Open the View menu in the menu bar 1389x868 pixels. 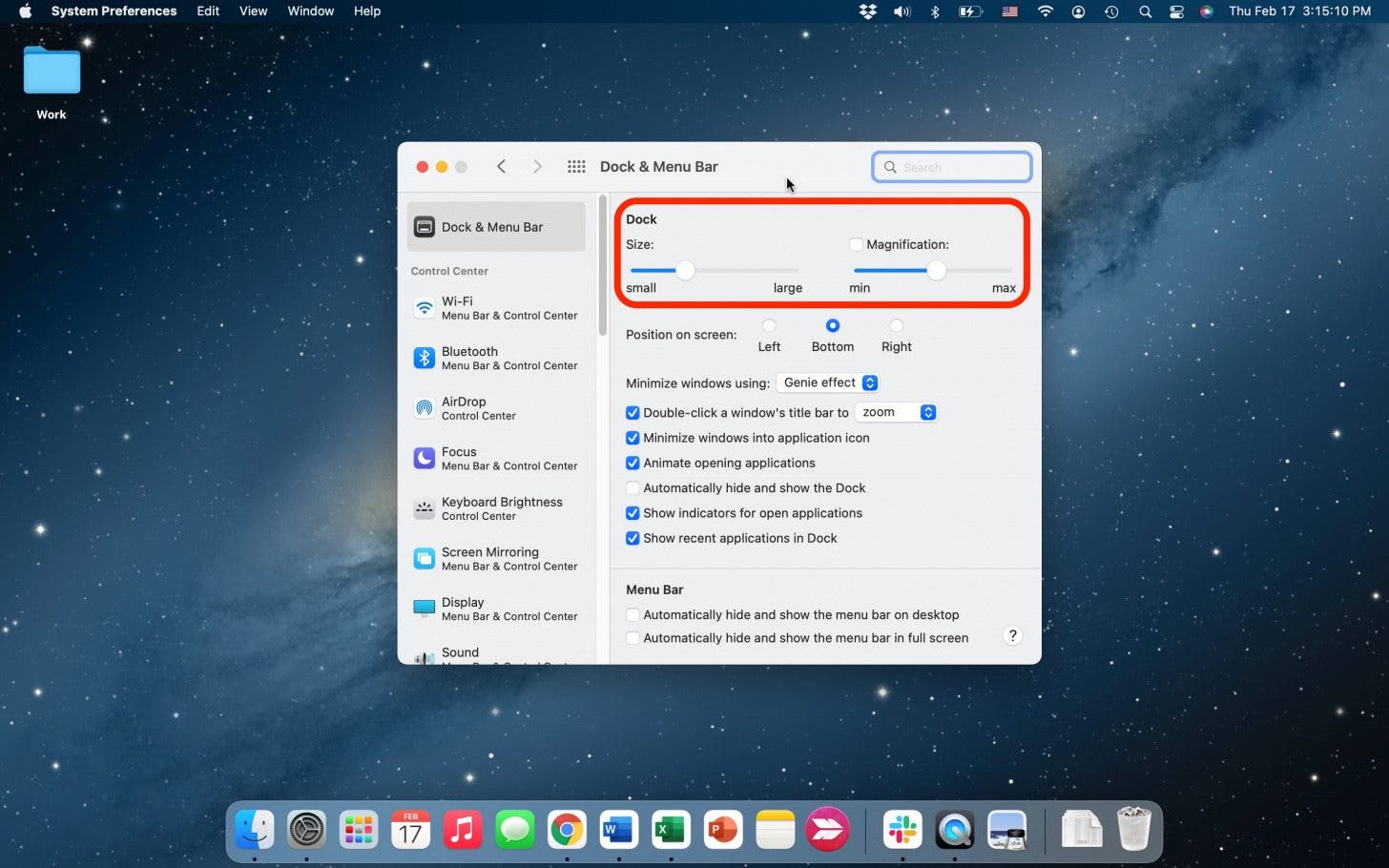[x=253, y=10]
